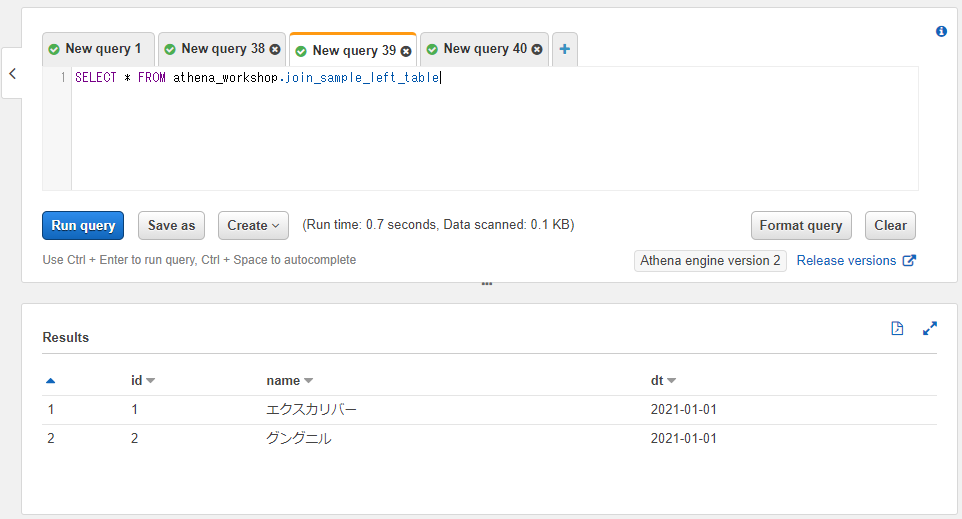Click the external link icon beside Release versions
The height and width of the screenshot is (519, 962).
click(x=909, y=260)
